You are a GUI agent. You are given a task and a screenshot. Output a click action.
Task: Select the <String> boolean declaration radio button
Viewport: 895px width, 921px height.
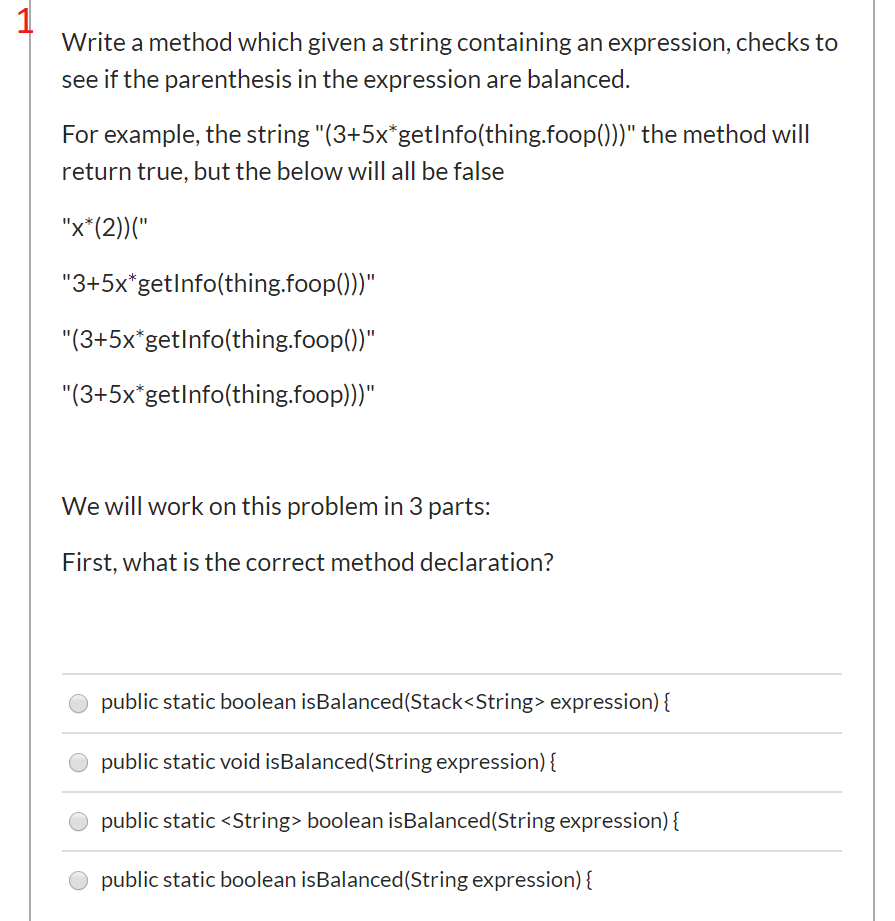(78, 821)
